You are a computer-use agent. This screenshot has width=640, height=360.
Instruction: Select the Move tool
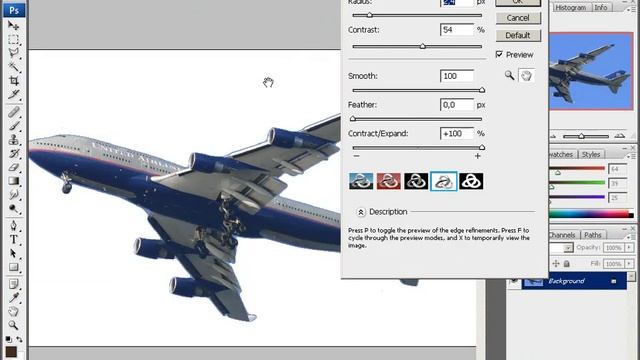(13, 26)
